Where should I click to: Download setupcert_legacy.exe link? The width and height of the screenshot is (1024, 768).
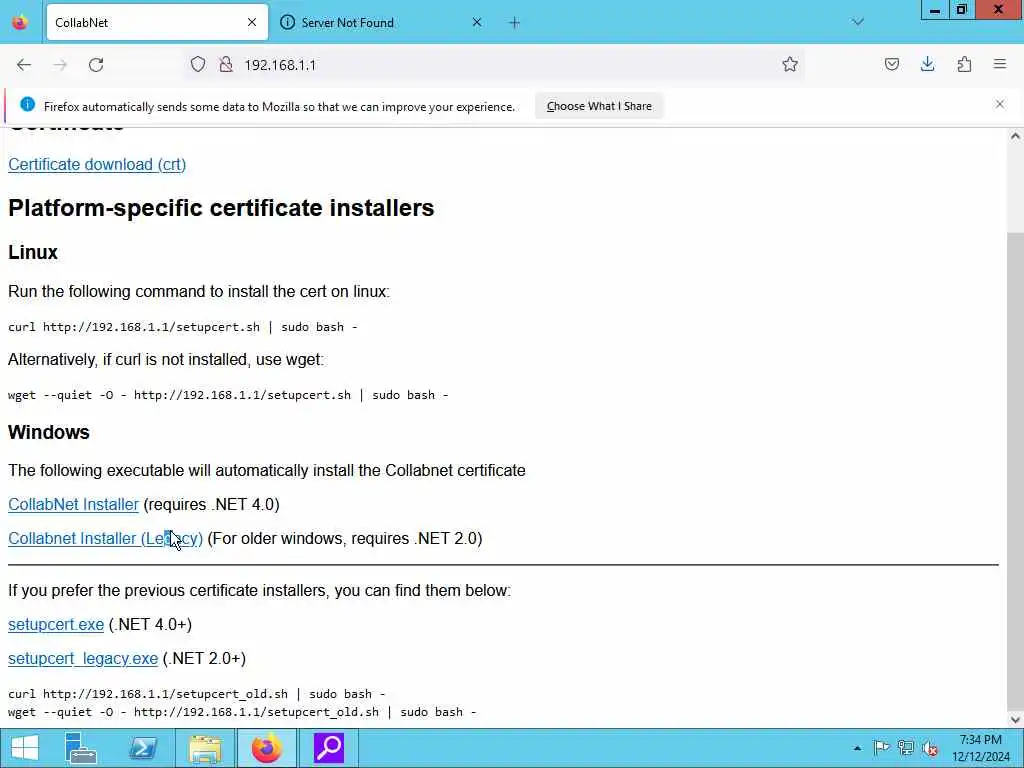coord(83,658)
